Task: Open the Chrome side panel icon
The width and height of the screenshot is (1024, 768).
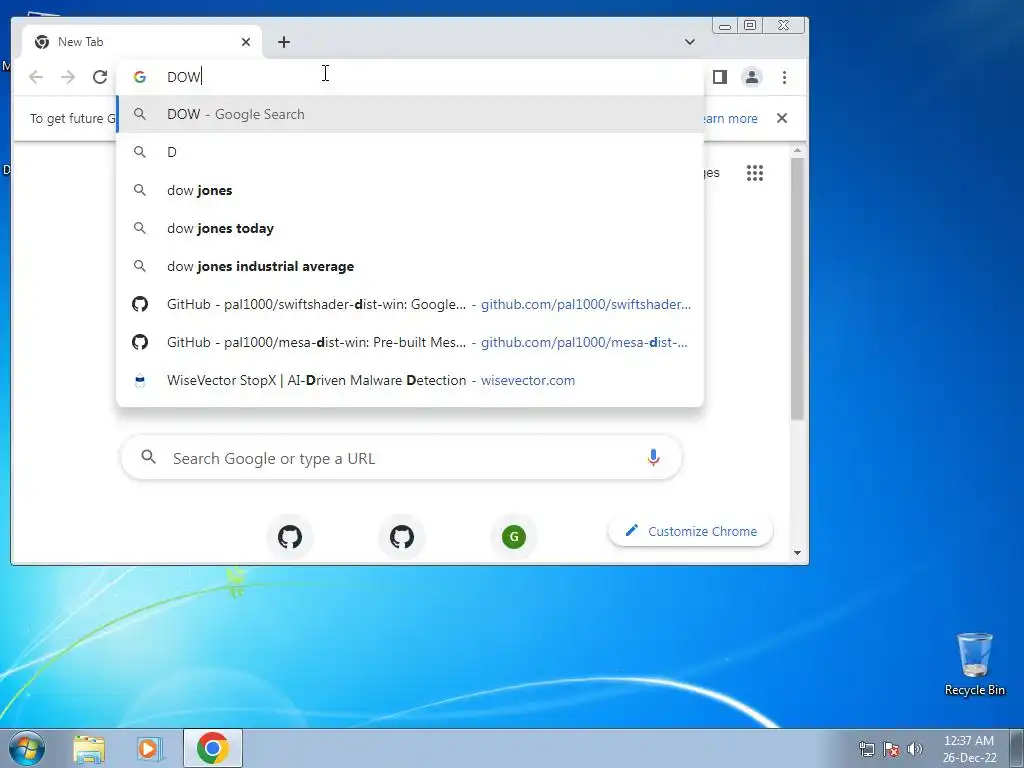Action: (x=720, y=77)
